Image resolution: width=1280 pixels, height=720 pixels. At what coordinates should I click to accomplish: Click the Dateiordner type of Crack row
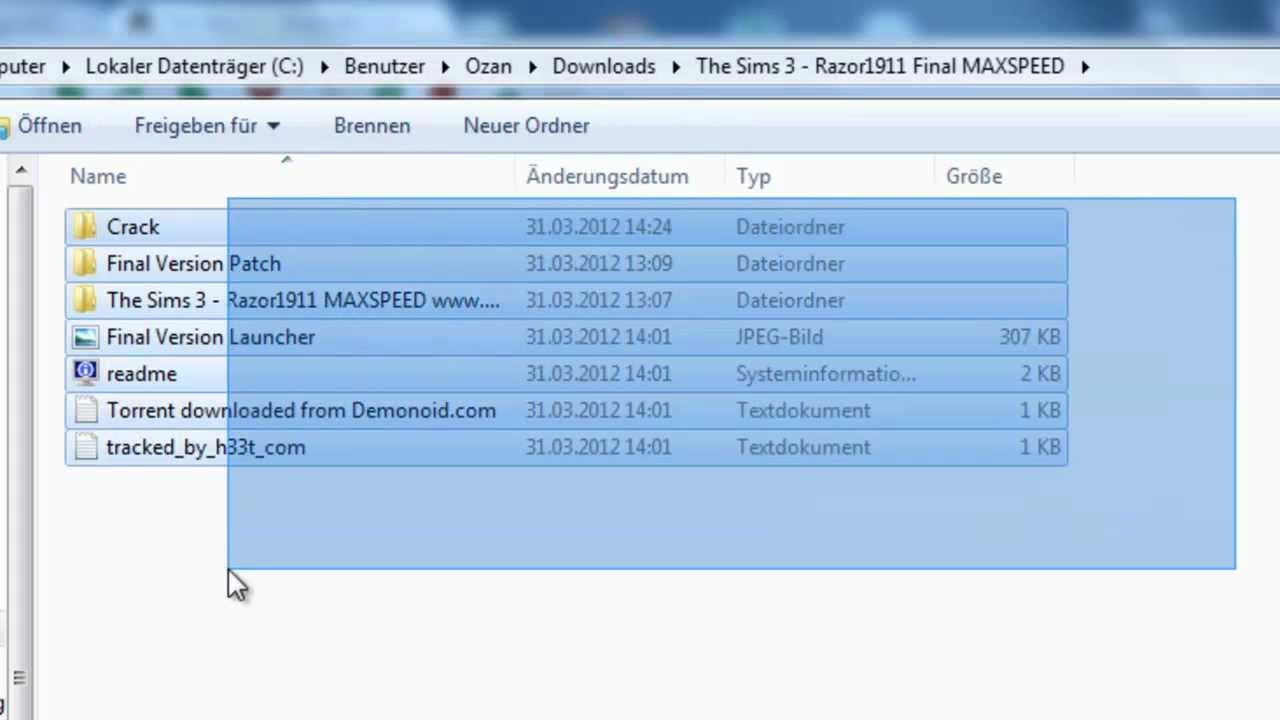pos(790,227)
